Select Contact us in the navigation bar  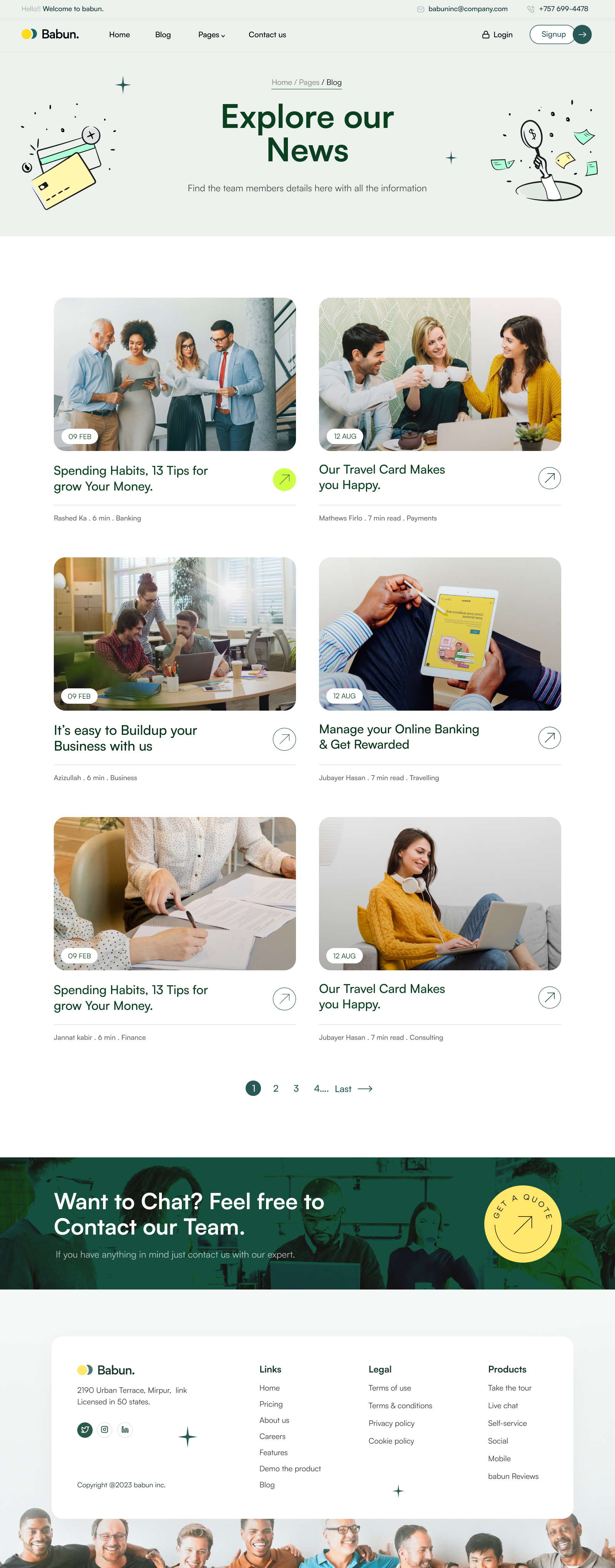(x=267, y=35)
